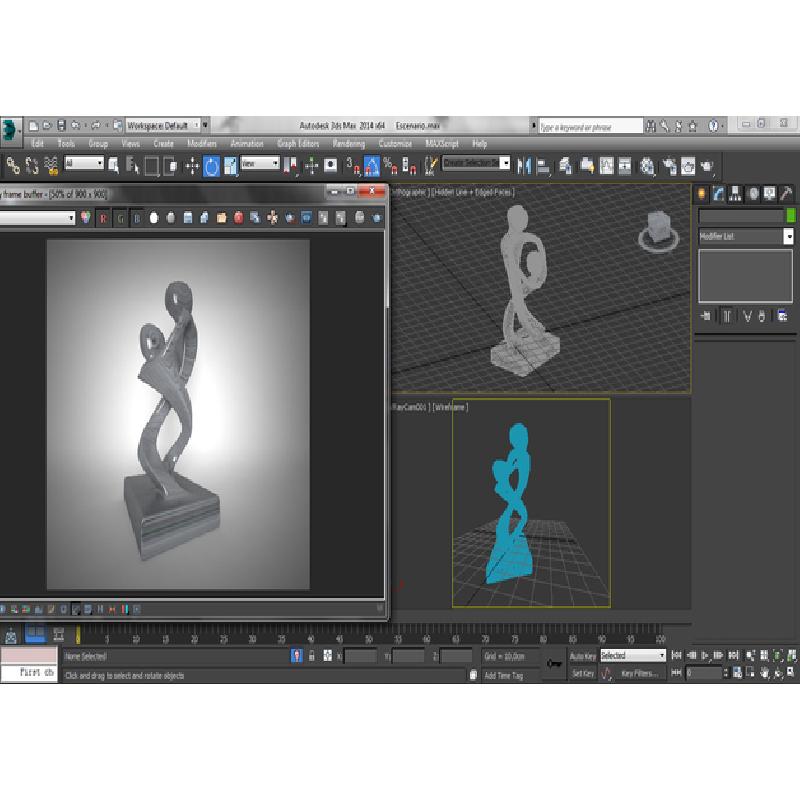Expand the Modifier List dropdown
The image size is (800, 800).
[788, 237]
